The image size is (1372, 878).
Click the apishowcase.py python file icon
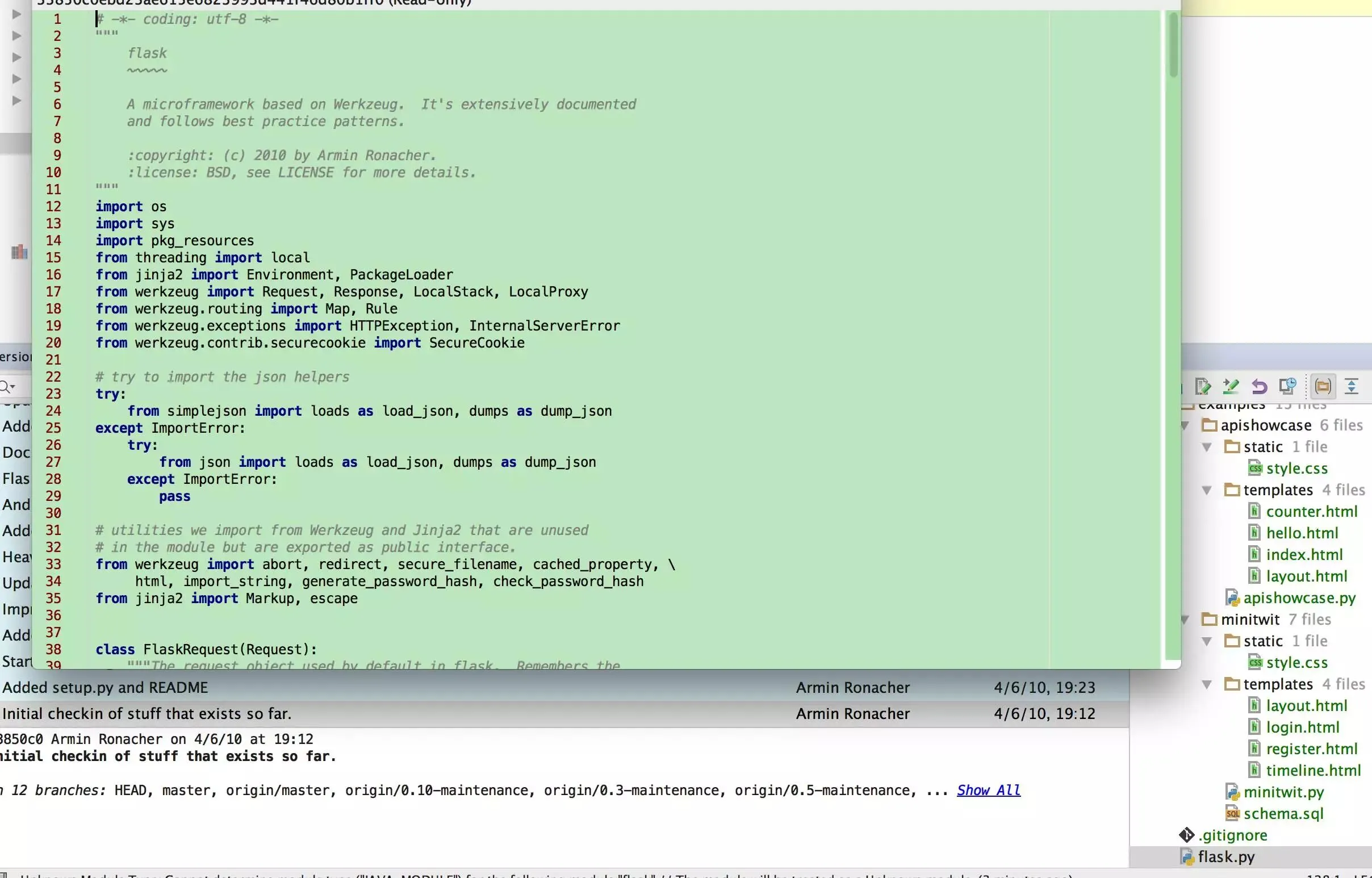(x=1232, y=598)
